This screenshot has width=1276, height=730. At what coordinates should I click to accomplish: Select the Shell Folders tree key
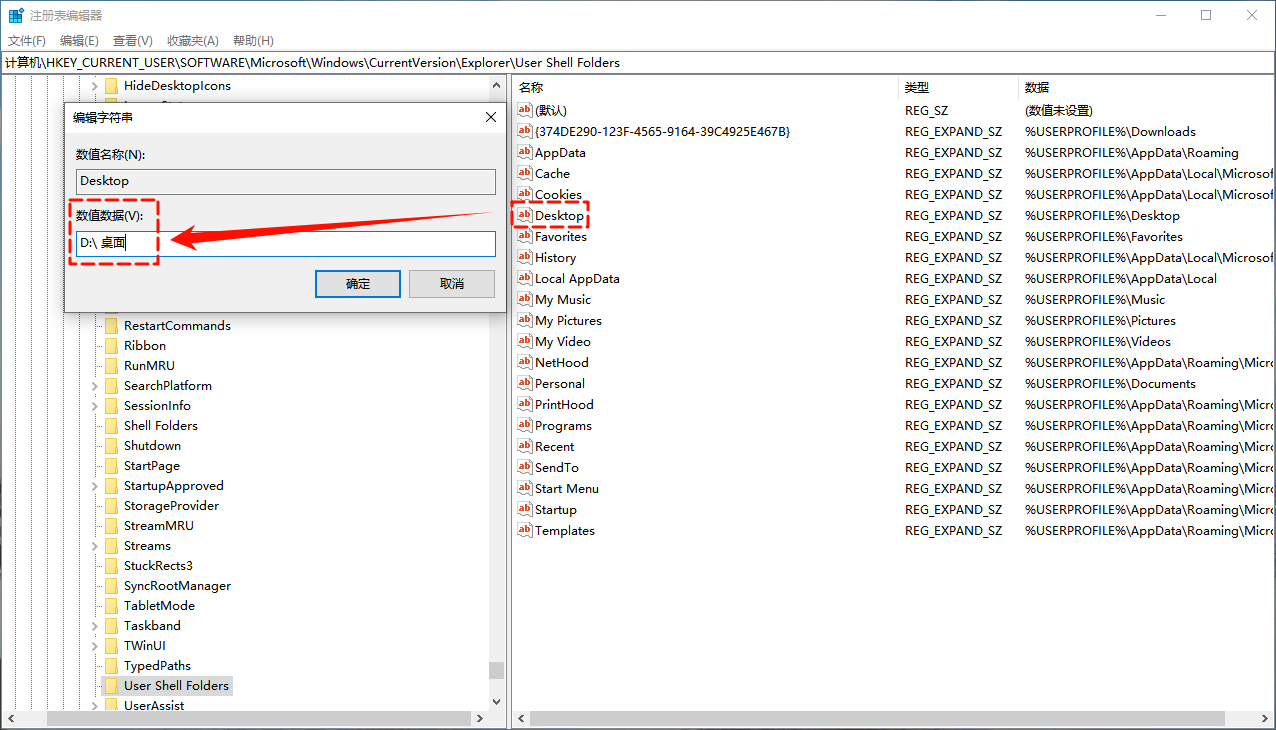pos(160,426)
